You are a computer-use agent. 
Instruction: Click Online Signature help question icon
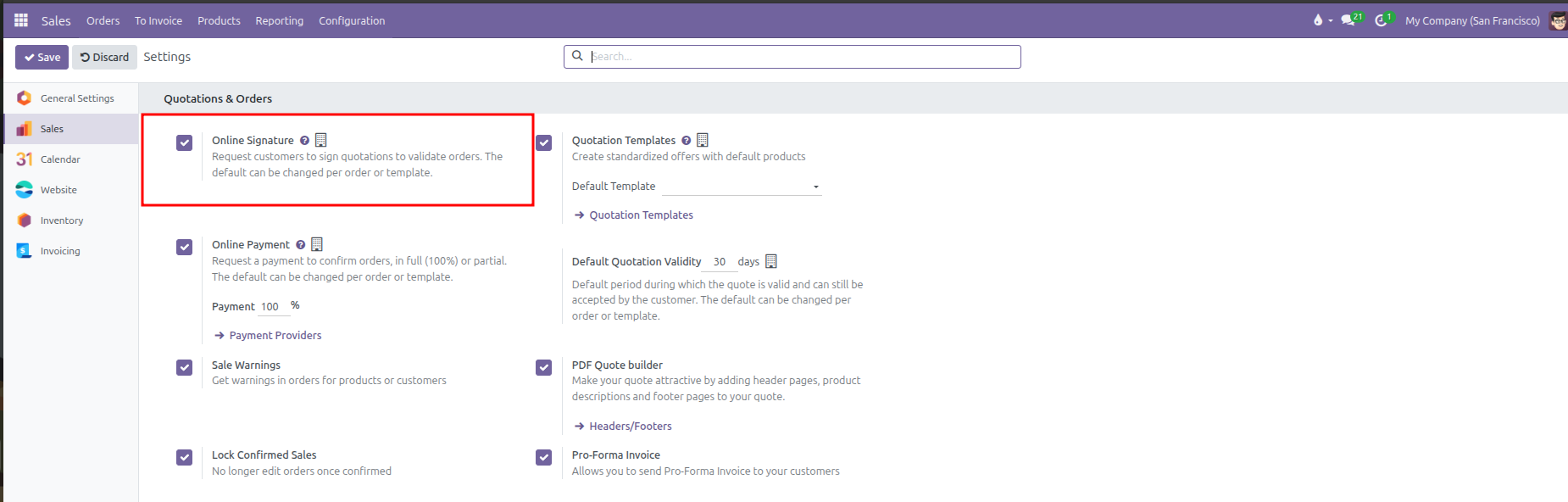(x=304, y=141)
